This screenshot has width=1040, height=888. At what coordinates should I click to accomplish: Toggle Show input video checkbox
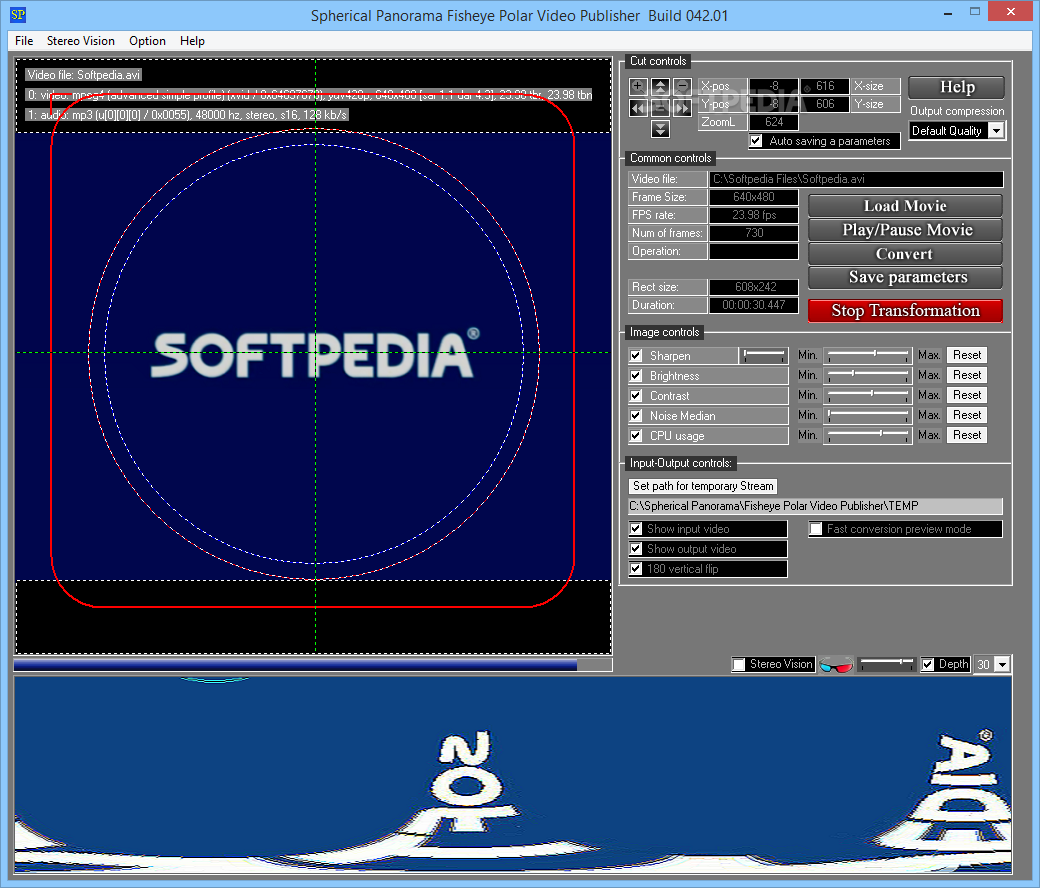tap(636, 529)
